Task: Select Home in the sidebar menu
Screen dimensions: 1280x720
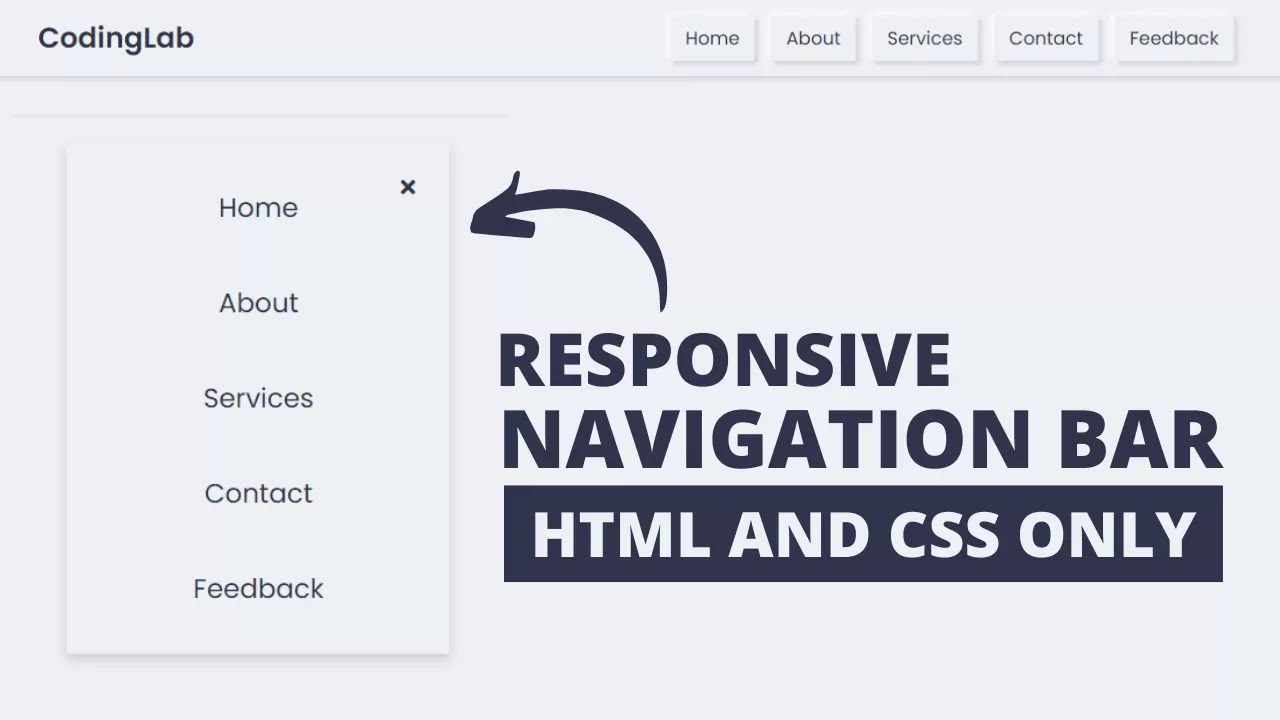Action: tap(258, 208)
